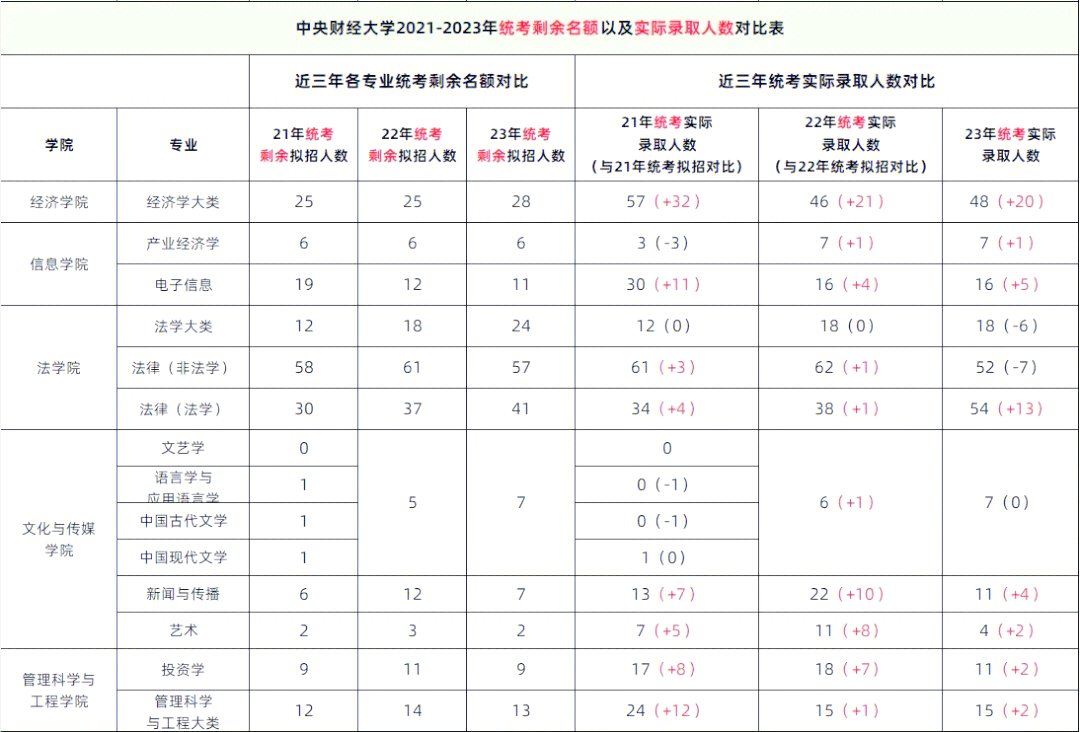
Task: Click the 58 cell in 法律（非法学）row
Action: (304, 368)
